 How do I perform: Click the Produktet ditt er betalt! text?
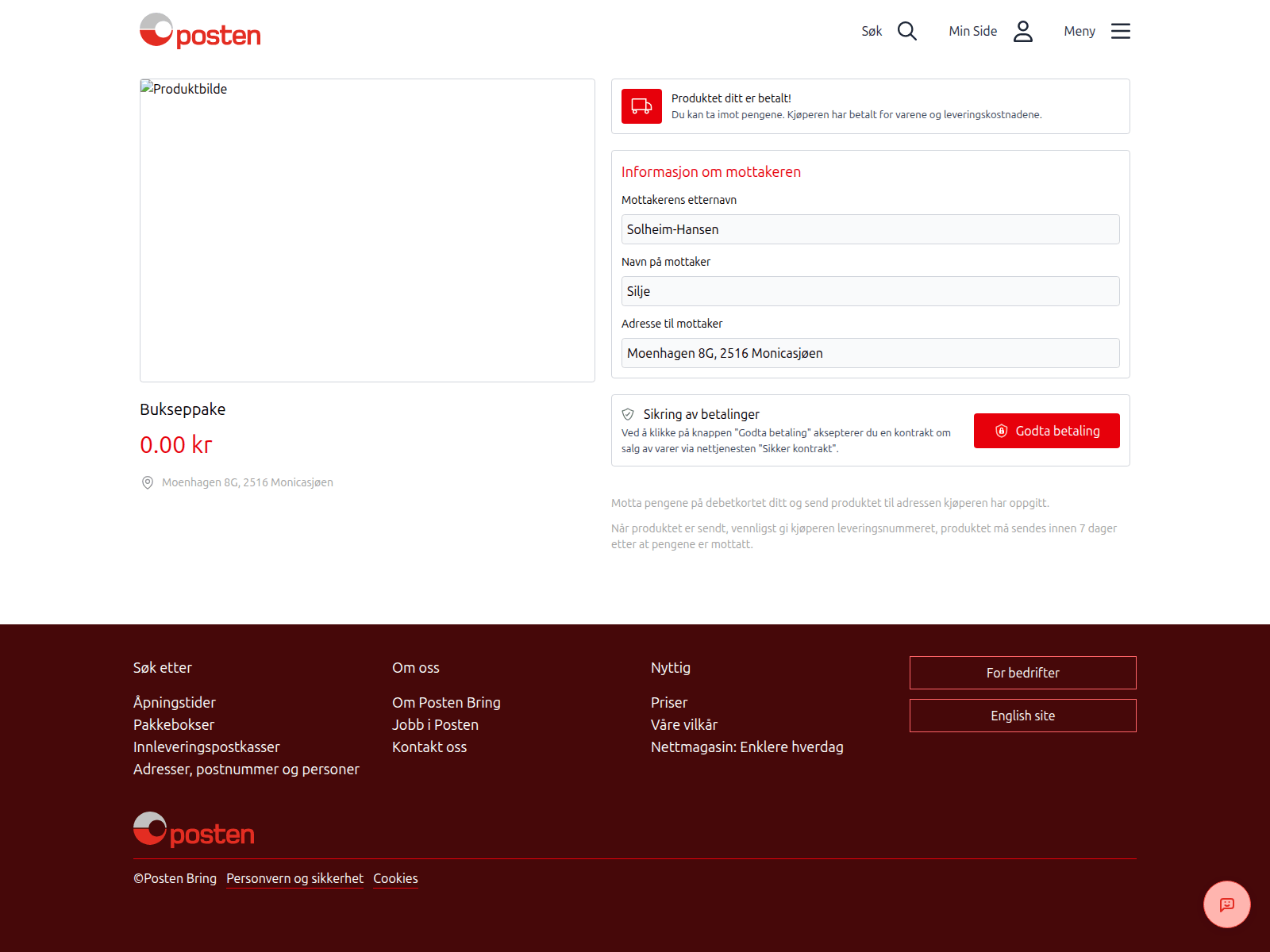(x=731, y=98)
